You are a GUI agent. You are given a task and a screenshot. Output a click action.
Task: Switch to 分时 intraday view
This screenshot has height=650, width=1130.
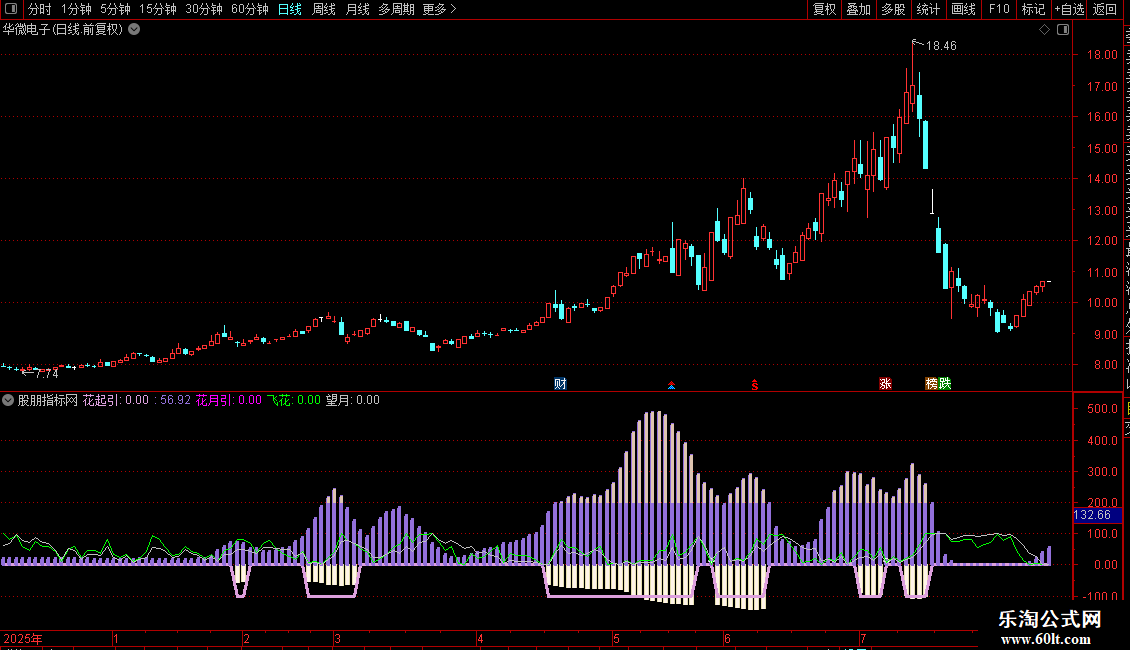pos(40,9)
